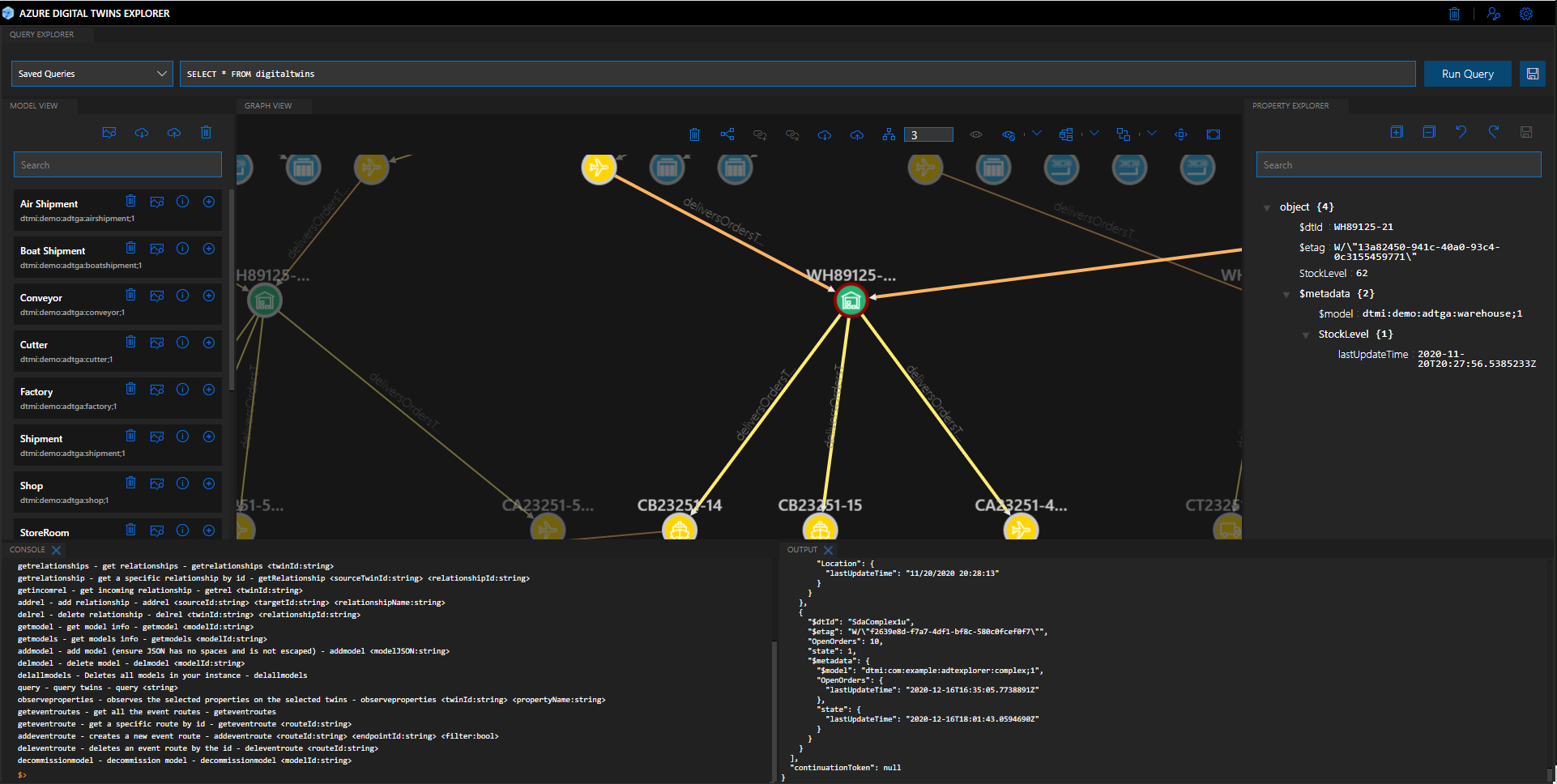Select the WH89125 warehouse node
The image size is (1557, 784).
click(851, 300)
